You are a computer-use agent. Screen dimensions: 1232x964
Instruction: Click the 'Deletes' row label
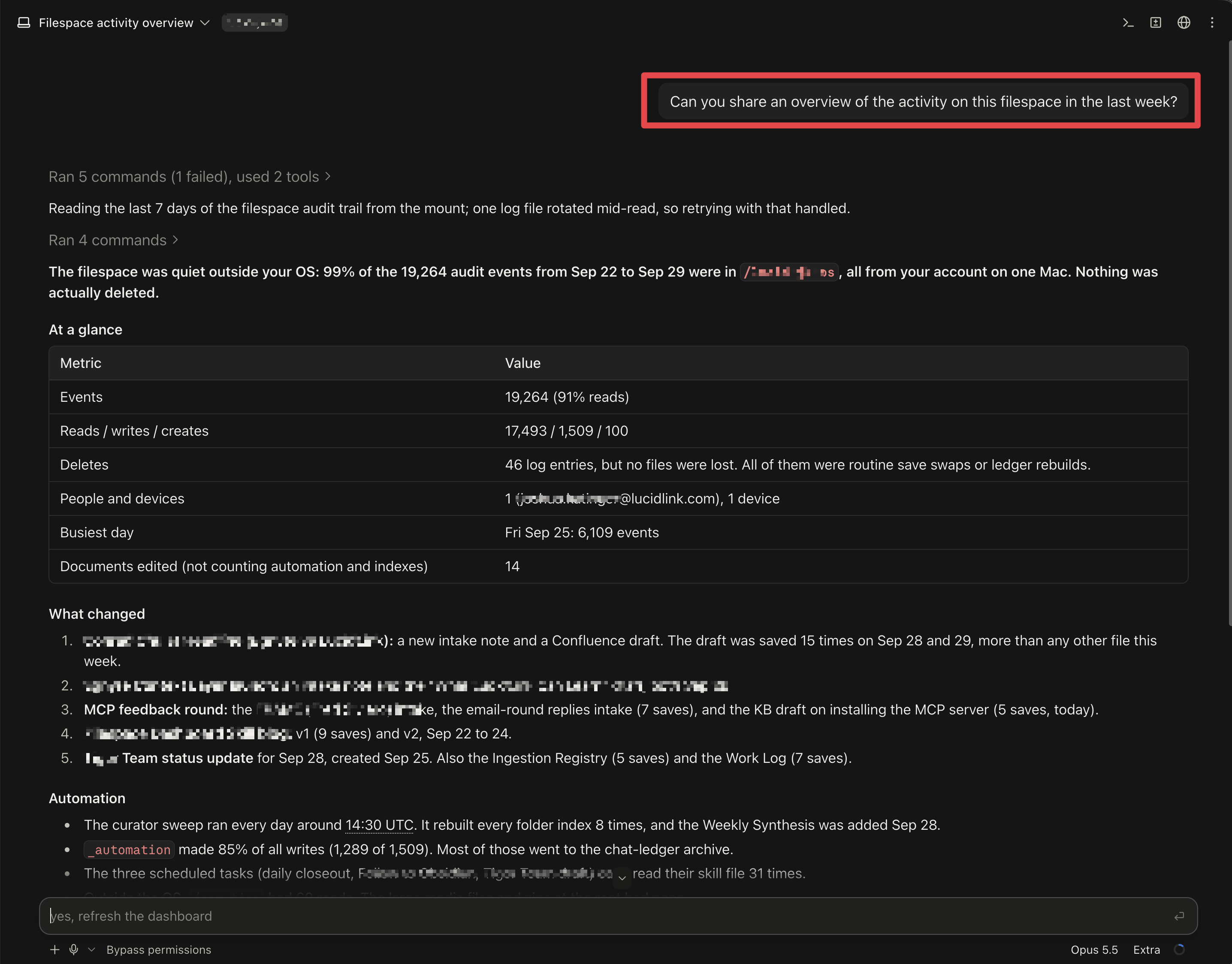coord(84,464)
